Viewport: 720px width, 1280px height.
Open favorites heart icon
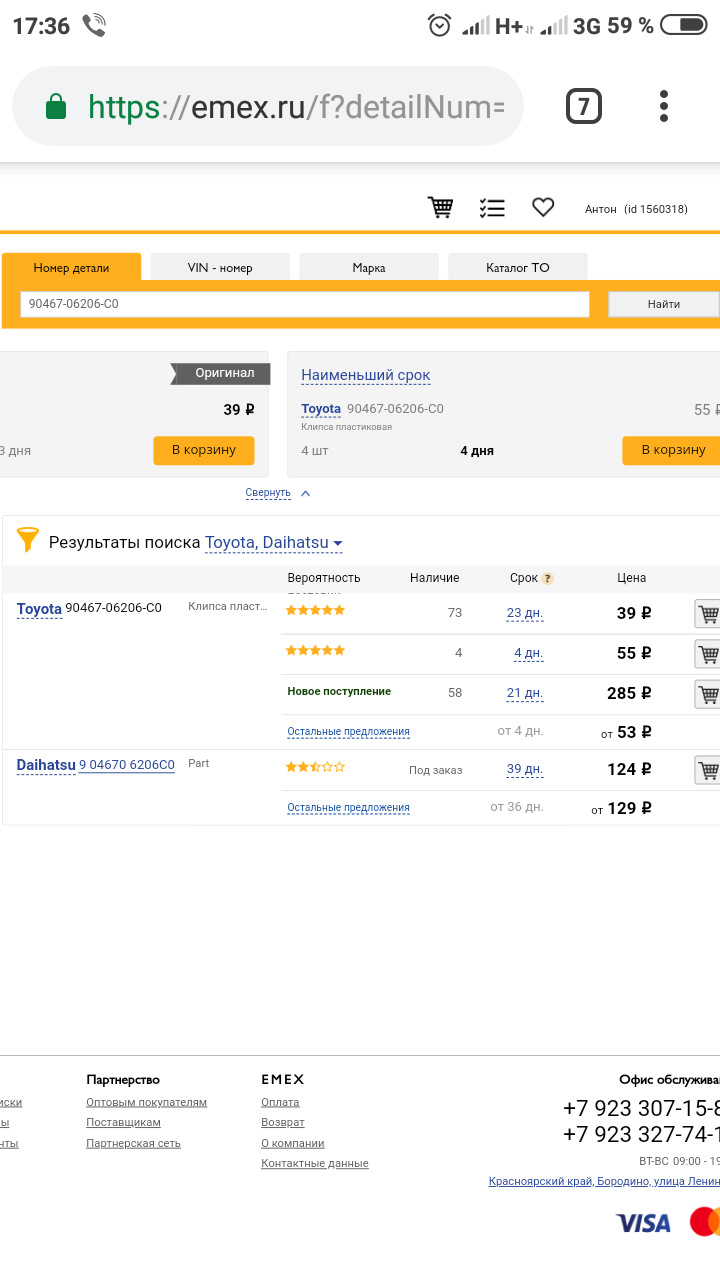(543, 208)
